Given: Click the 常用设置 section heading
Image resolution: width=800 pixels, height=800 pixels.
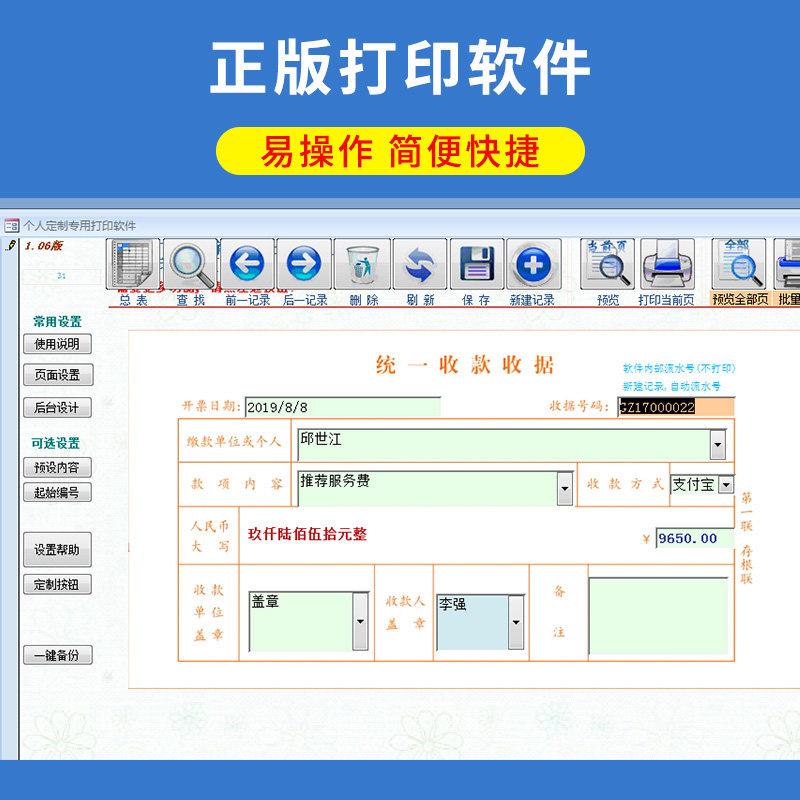Looking at the screenshot, I should 57,321.
